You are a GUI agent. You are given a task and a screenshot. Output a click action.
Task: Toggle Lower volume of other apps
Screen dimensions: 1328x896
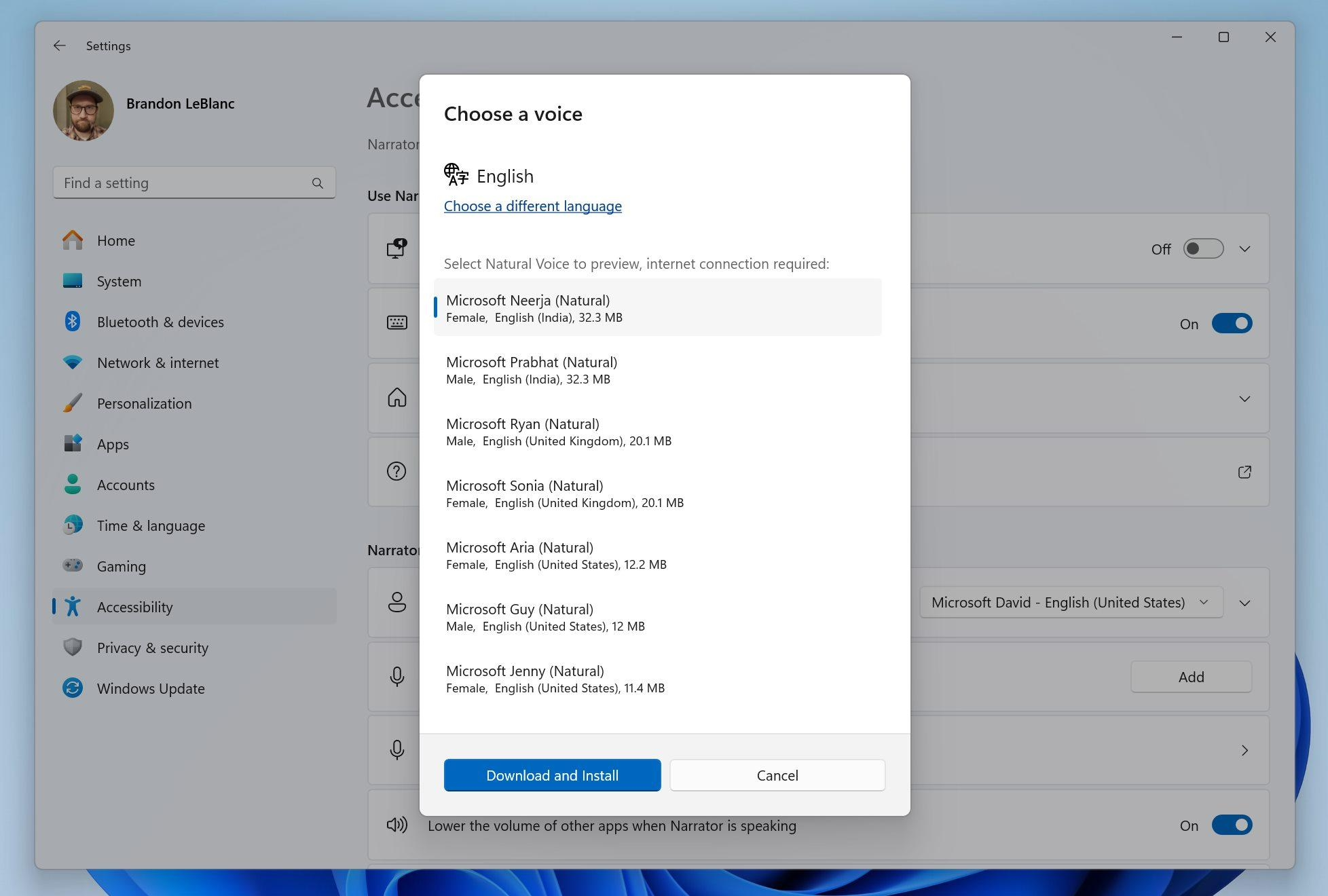[1231, 825]
